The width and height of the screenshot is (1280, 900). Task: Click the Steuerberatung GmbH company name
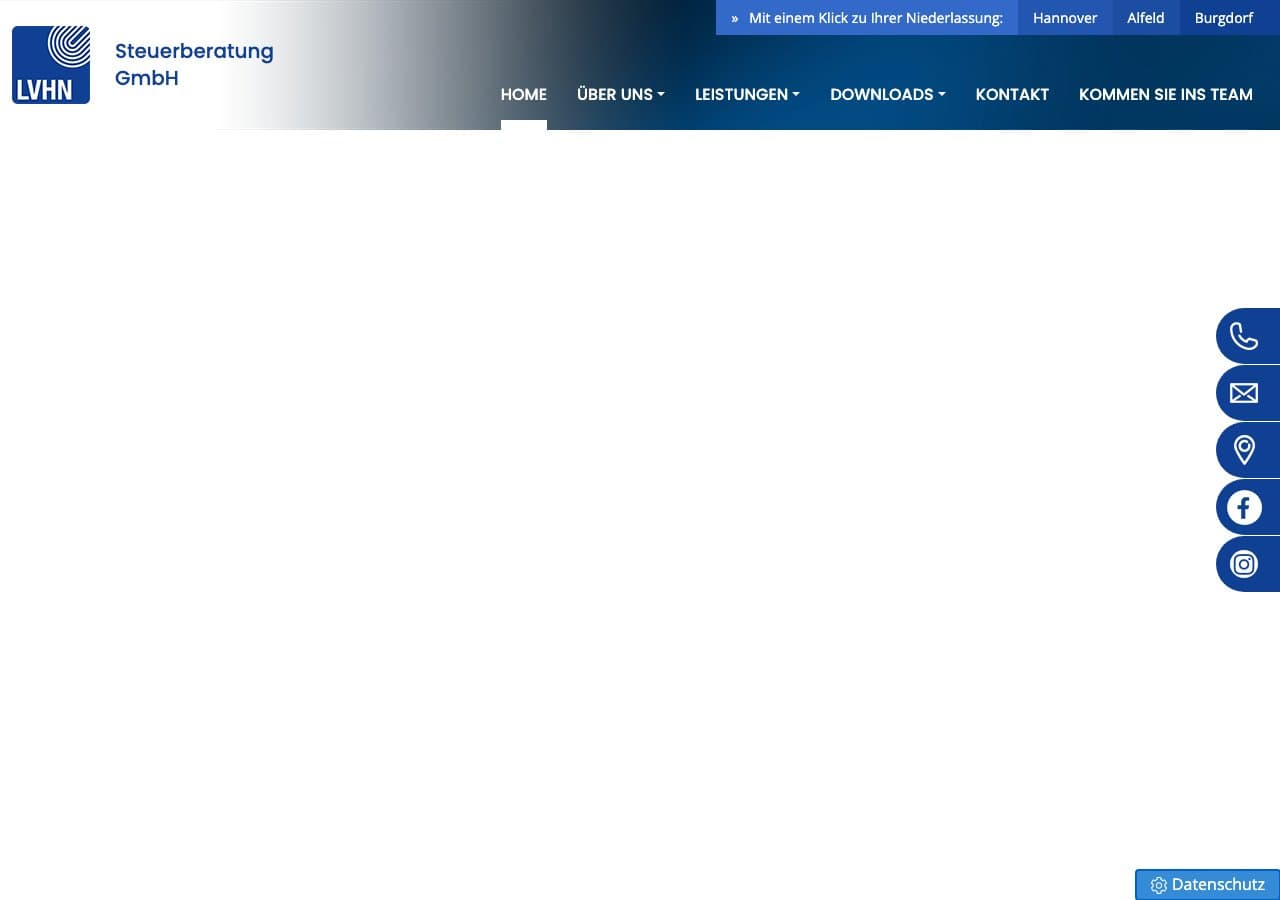coord(194,64)
